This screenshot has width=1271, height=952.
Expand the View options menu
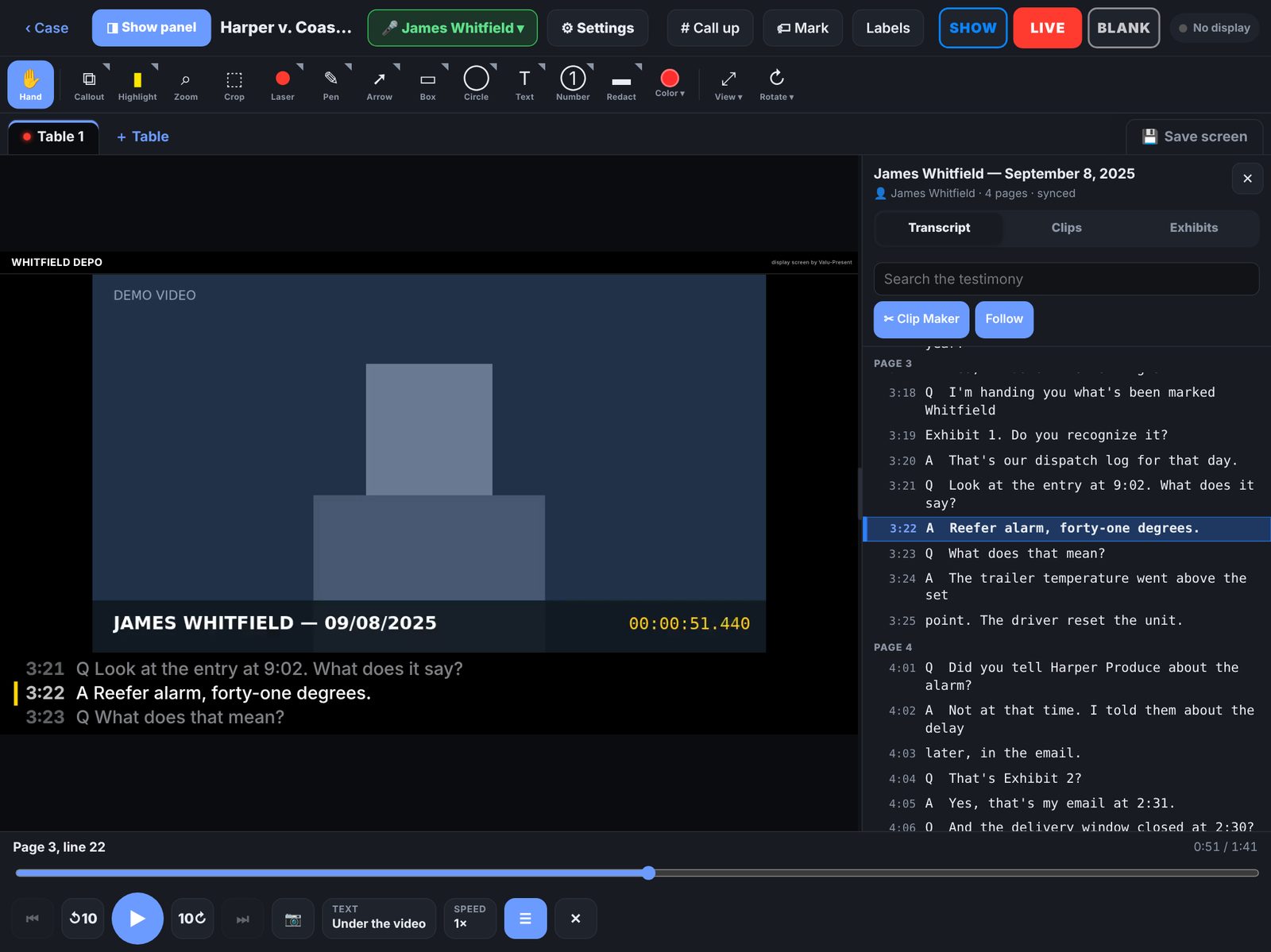point(728,84)
